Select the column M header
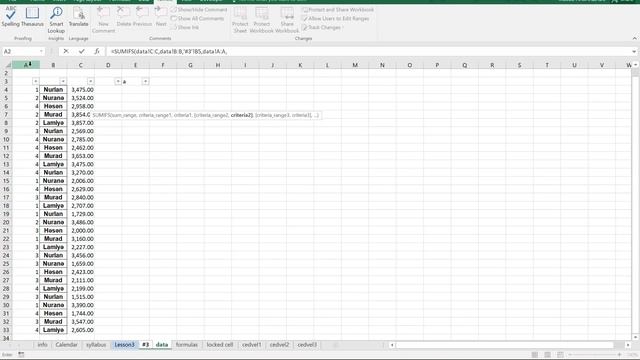The image size is (640, 360). click(355, 65)
